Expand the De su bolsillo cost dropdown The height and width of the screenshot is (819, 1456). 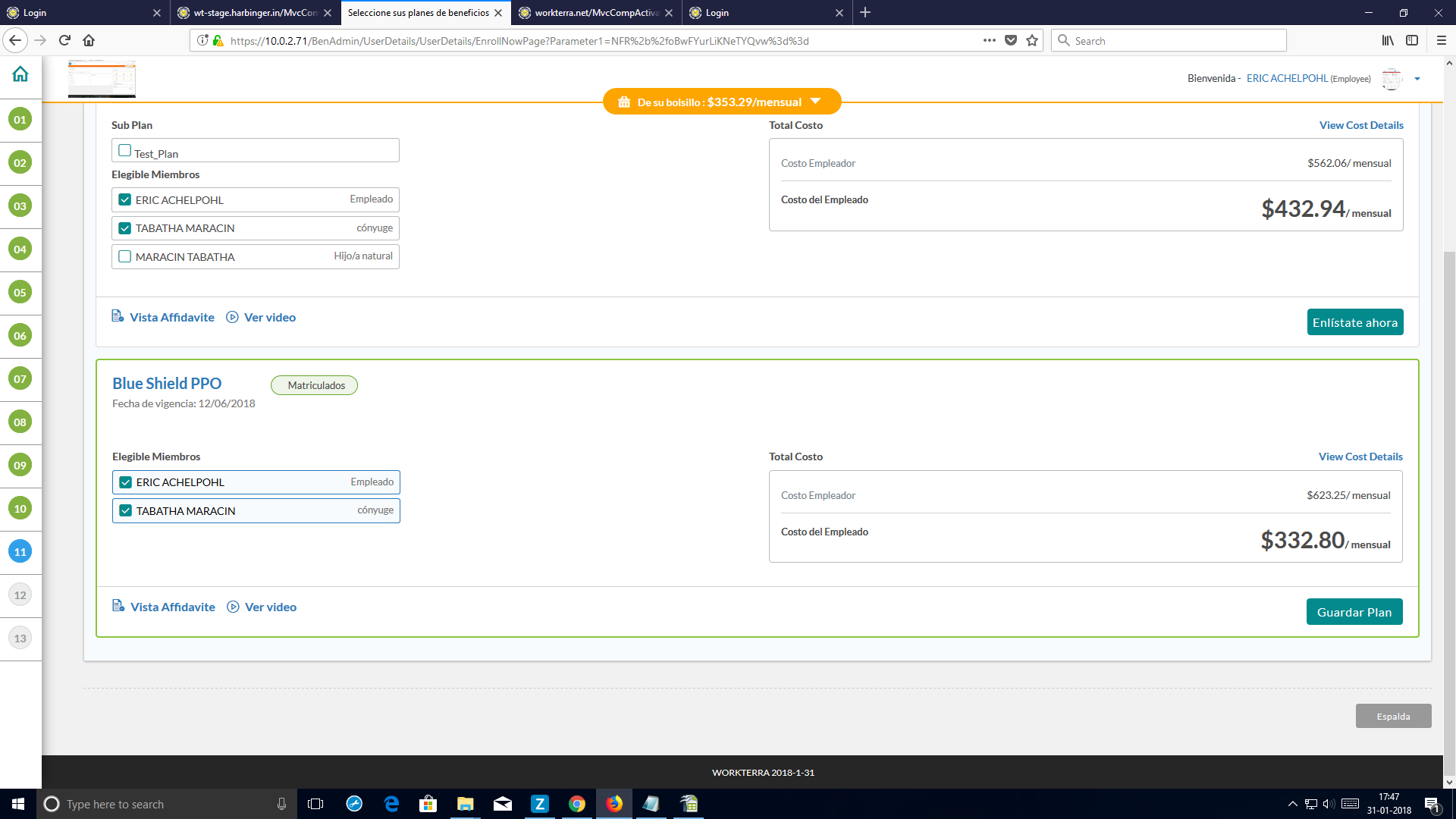[816, 102]
